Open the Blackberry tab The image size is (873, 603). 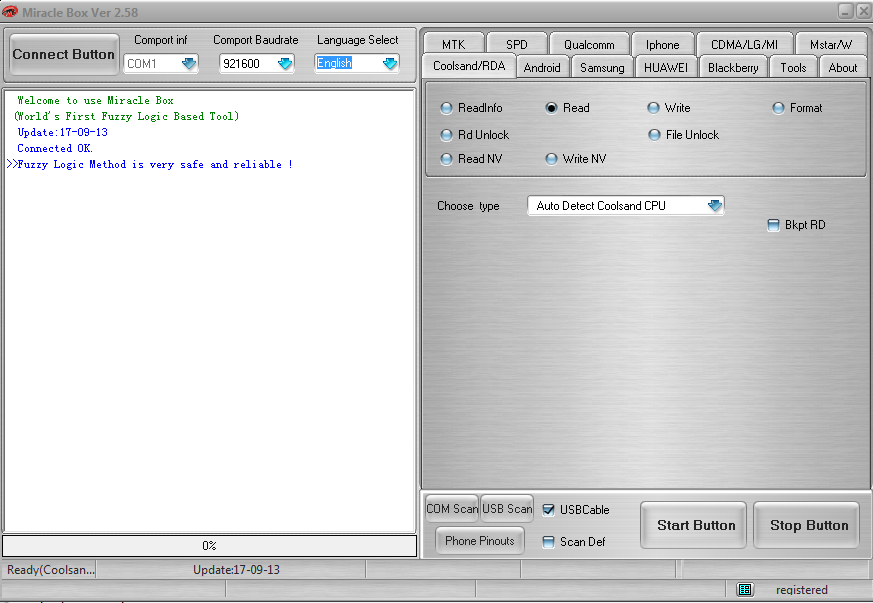click(733, 67)
